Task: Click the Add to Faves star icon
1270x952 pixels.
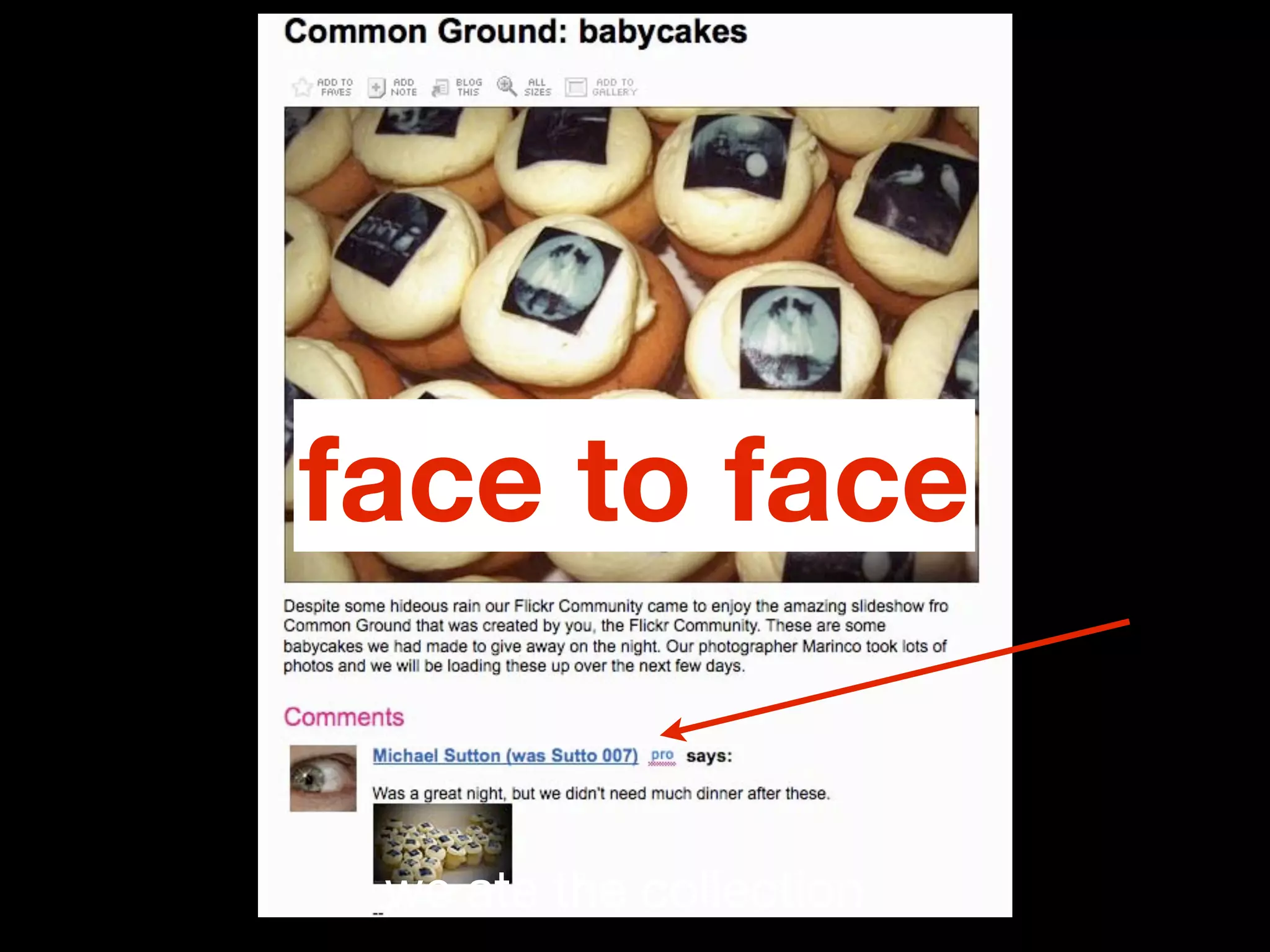Action: click(x=302, y=87)
